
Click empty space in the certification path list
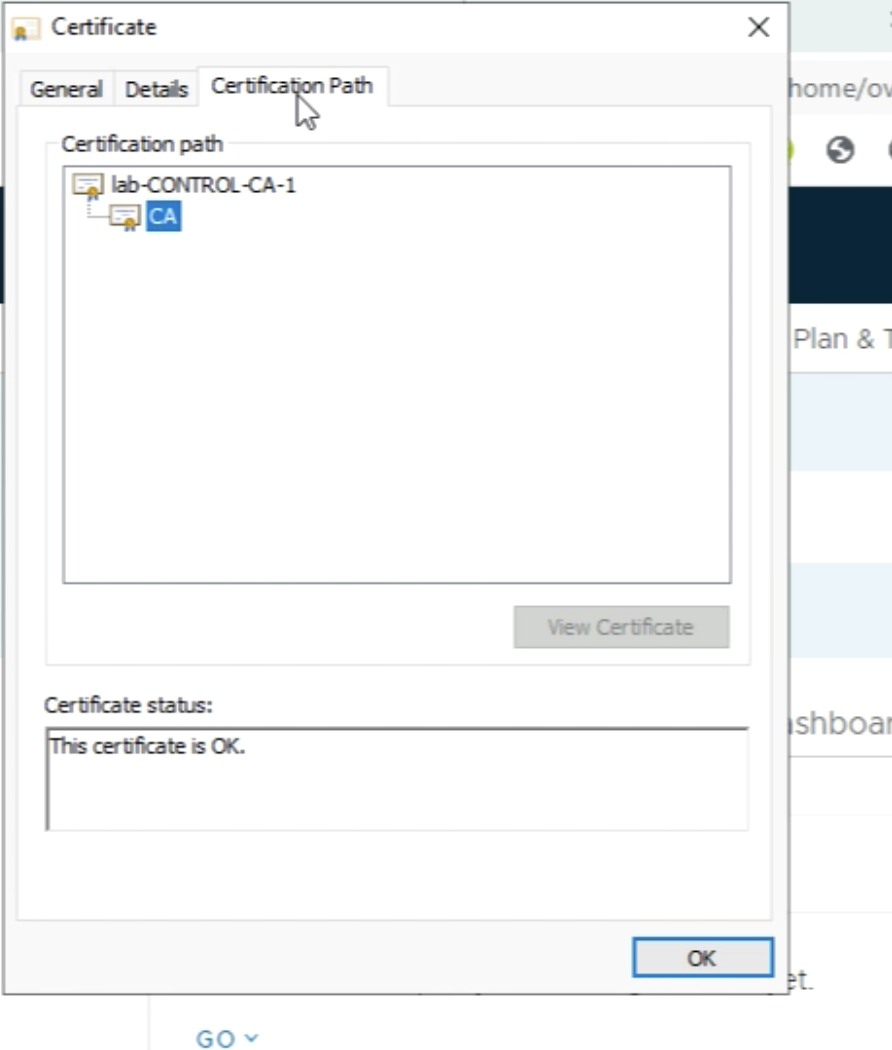396,420
